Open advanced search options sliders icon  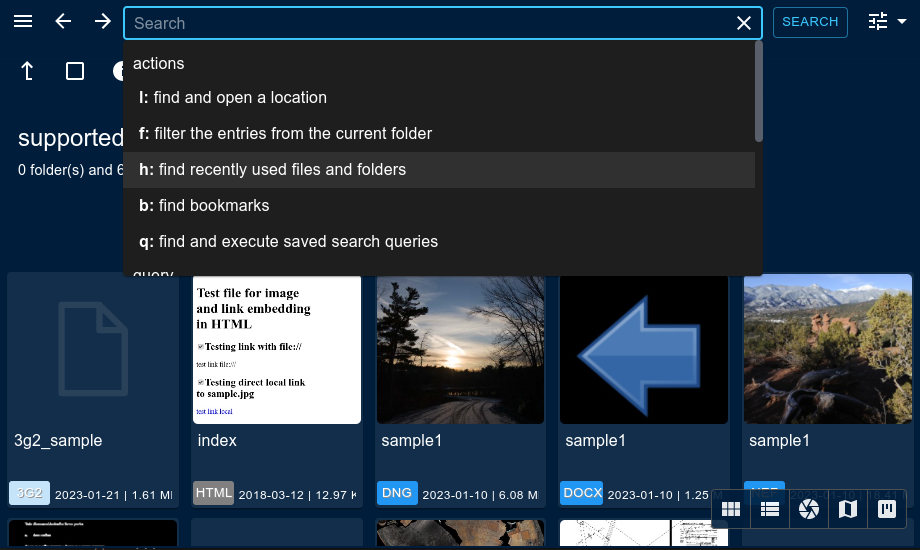pyautogui.click(x=878, y=22)
